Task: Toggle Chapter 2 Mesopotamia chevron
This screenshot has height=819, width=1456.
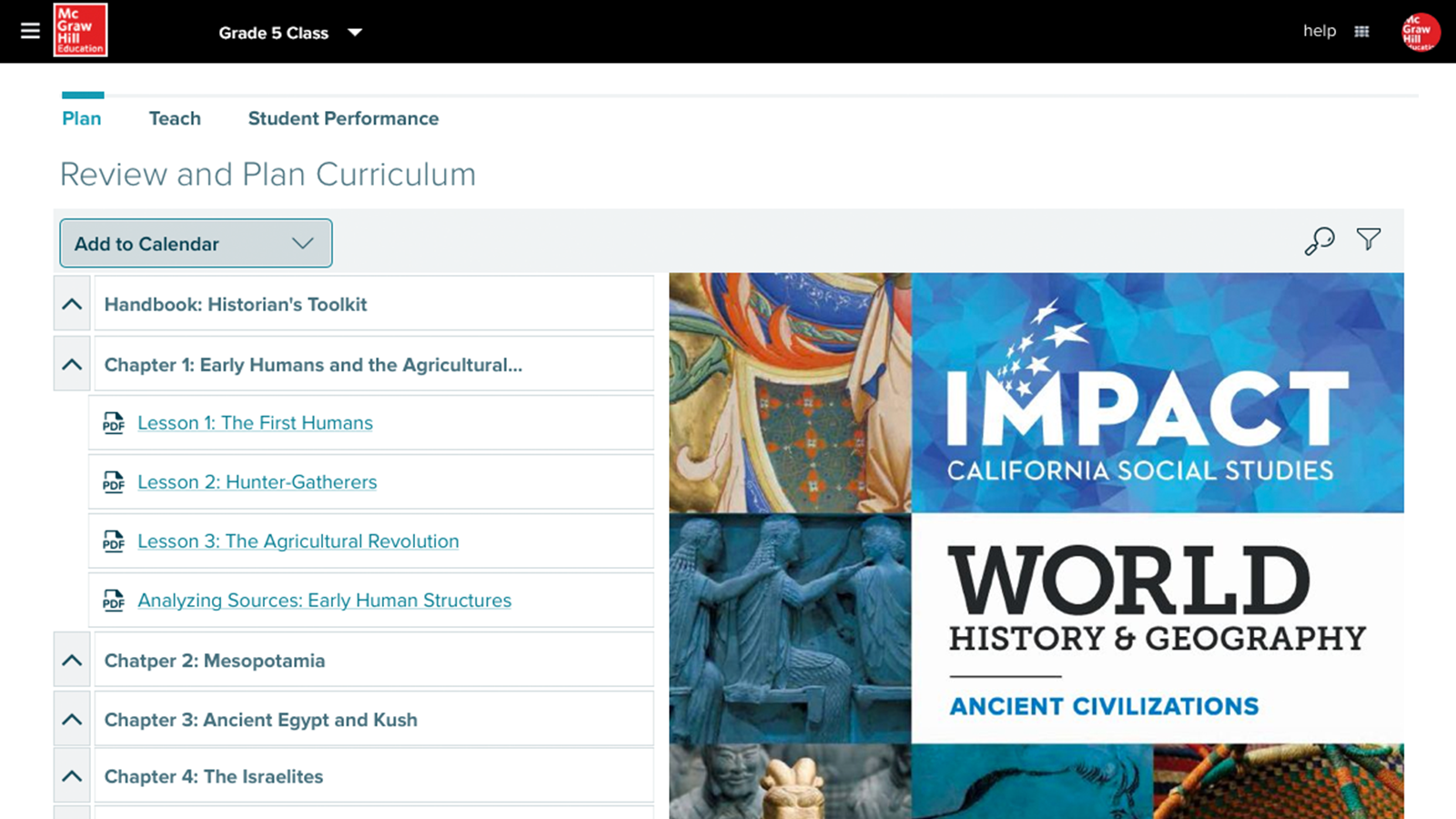Action: point(72,660)
